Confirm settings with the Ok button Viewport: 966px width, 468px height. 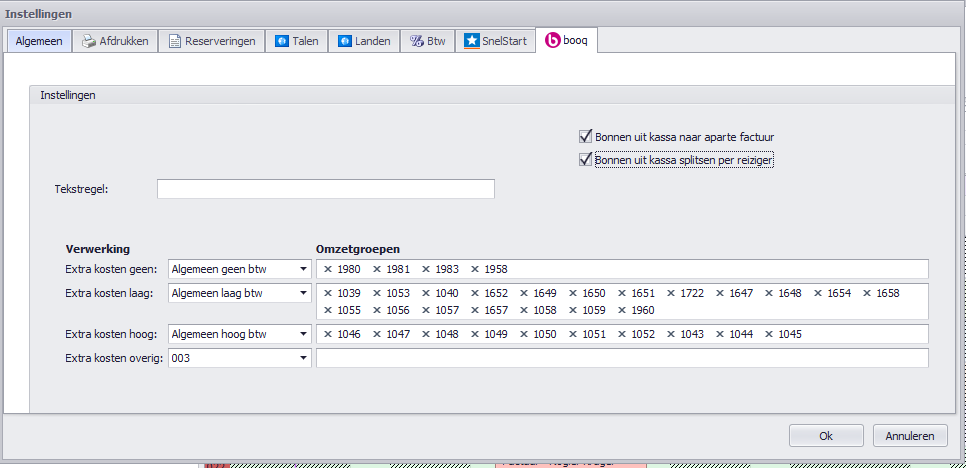[826, 435]
